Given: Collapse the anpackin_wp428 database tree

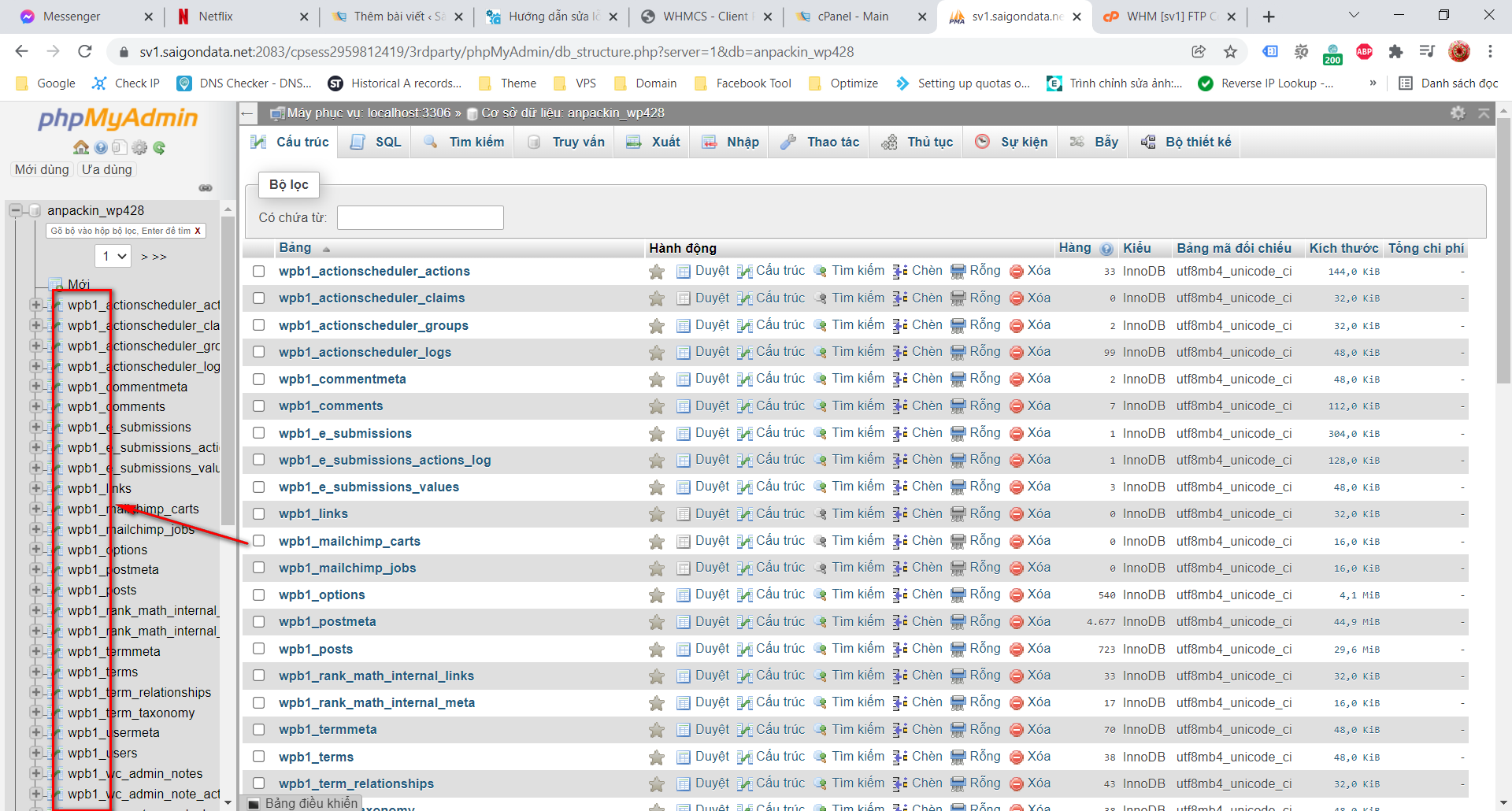Looking at the screenshot, I should coord(15,210).
